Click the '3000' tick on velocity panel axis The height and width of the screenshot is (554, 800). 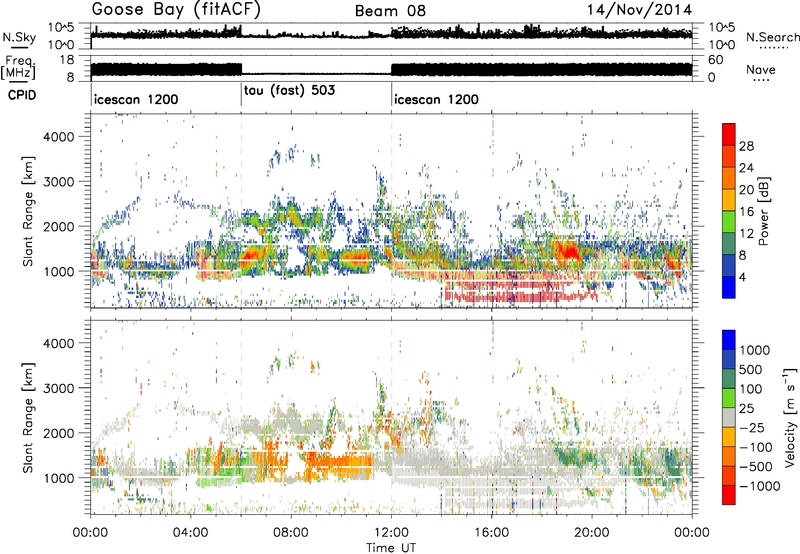[x=58, y=388]
